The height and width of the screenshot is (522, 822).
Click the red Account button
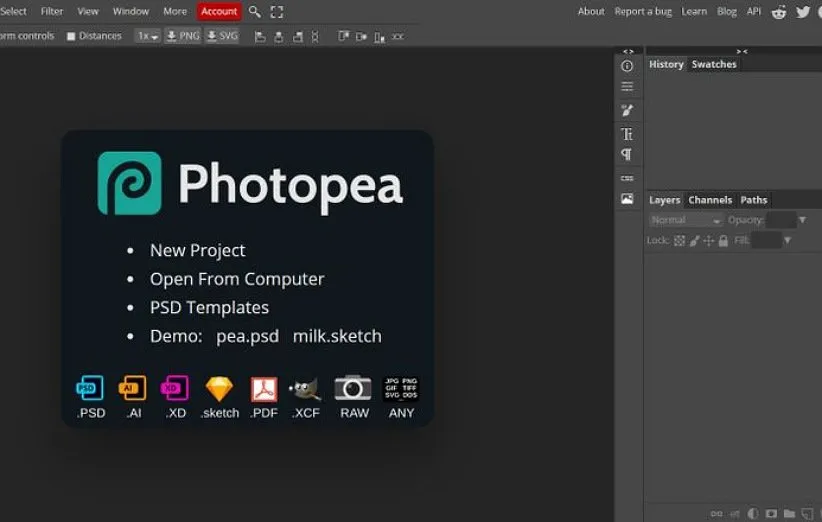pyautogui.click(x=219, y=12)
